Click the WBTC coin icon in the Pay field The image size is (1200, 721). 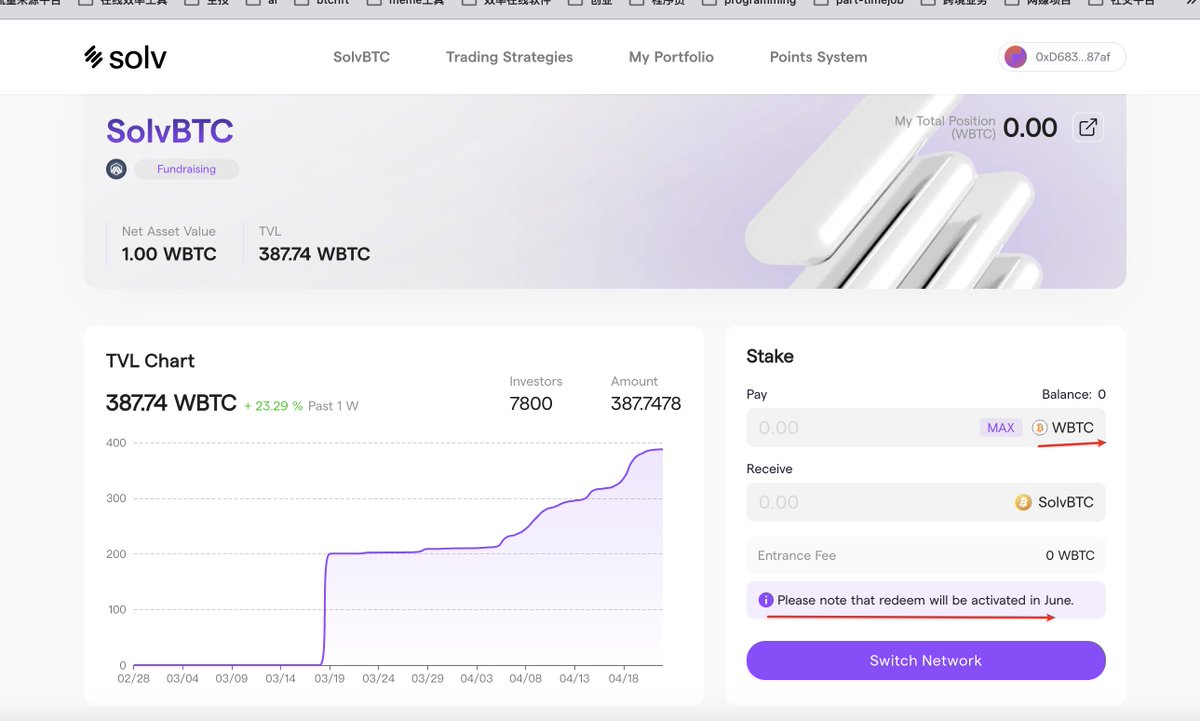pos(1039,428)
